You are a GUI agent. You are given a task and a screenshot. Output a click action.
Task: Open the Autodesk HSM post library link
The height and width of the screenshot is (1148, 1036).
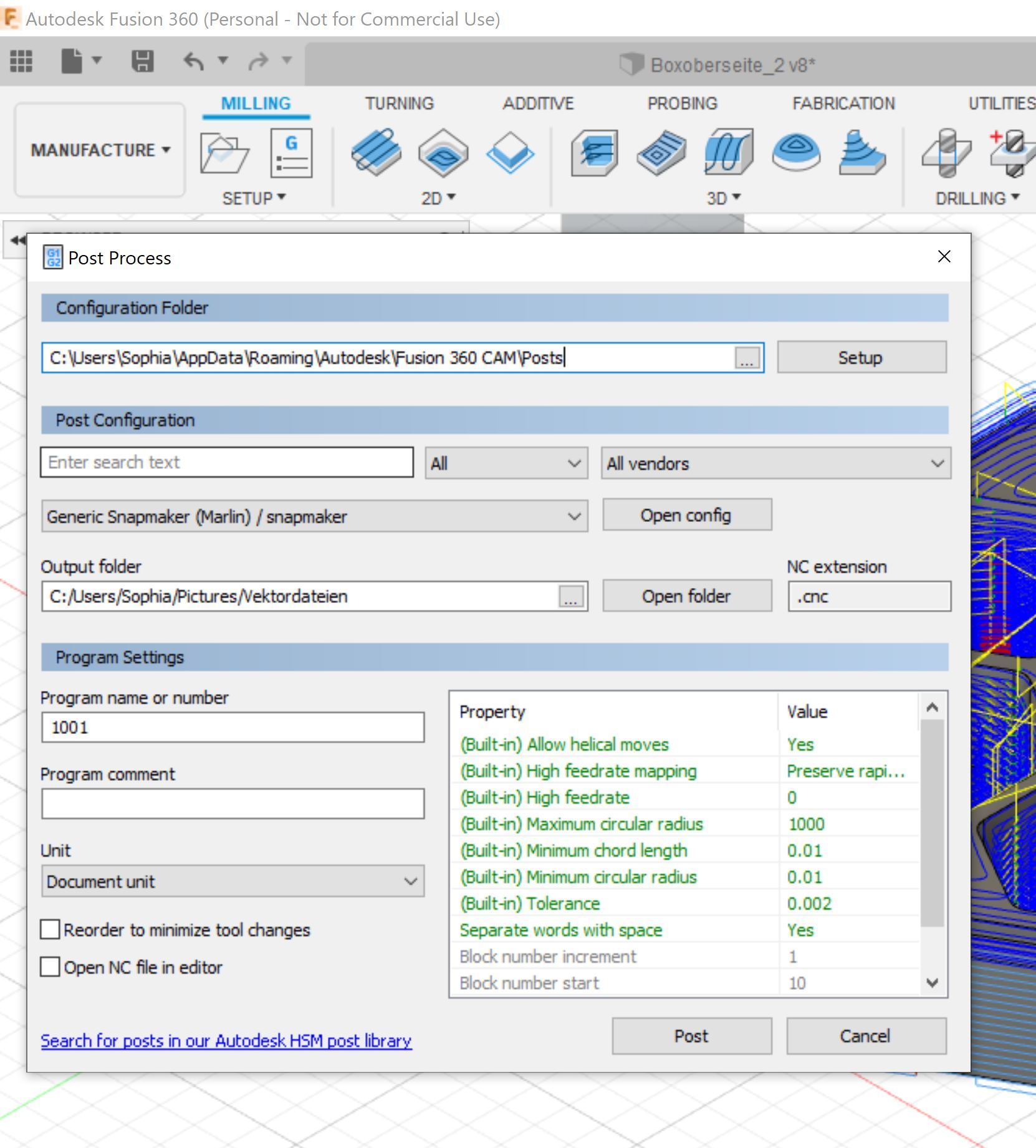pyautogui.click(x=226, y=1041)
